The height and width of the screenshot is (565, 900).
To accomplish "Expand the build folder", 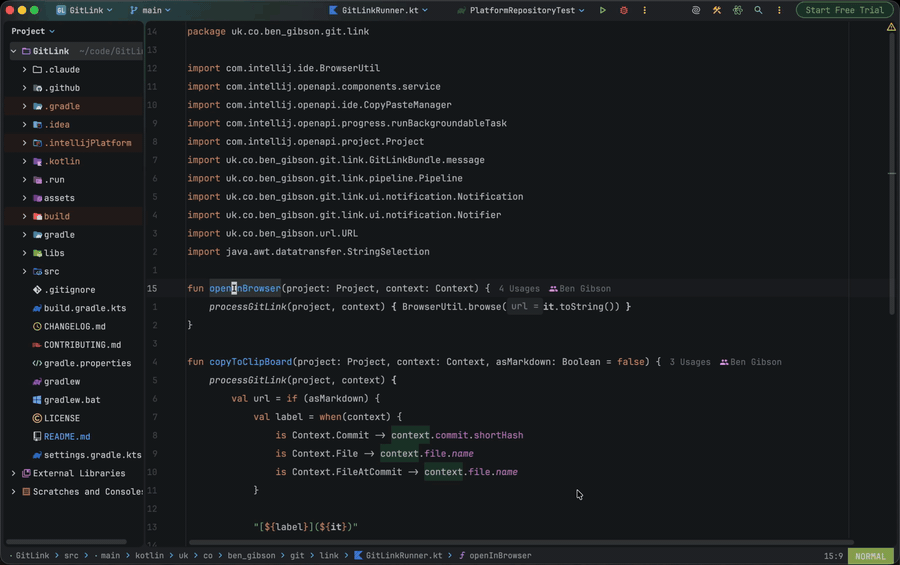I will pos(24,216).
